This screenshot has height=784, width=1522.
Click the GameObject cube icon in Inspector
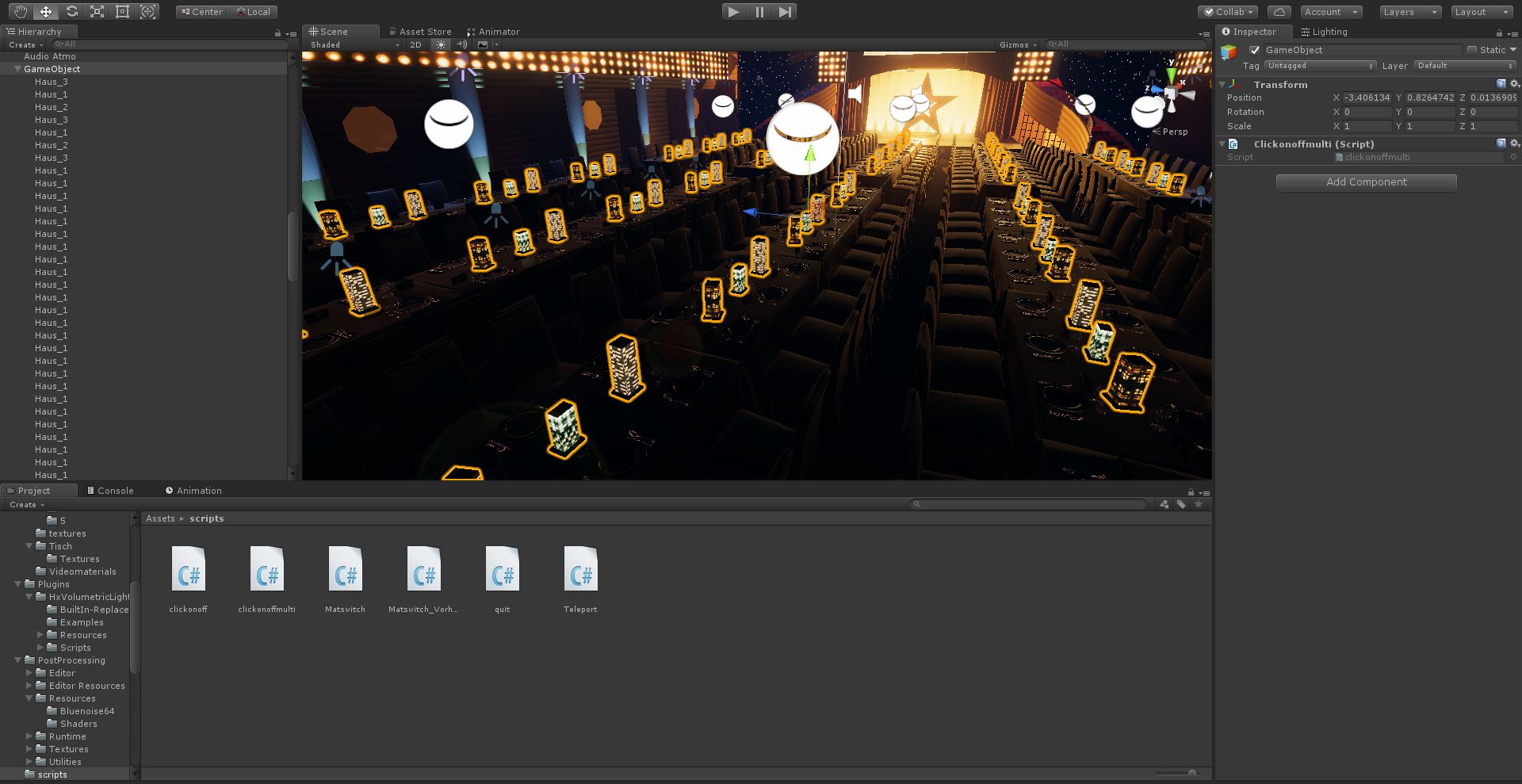click(1229, 52)
